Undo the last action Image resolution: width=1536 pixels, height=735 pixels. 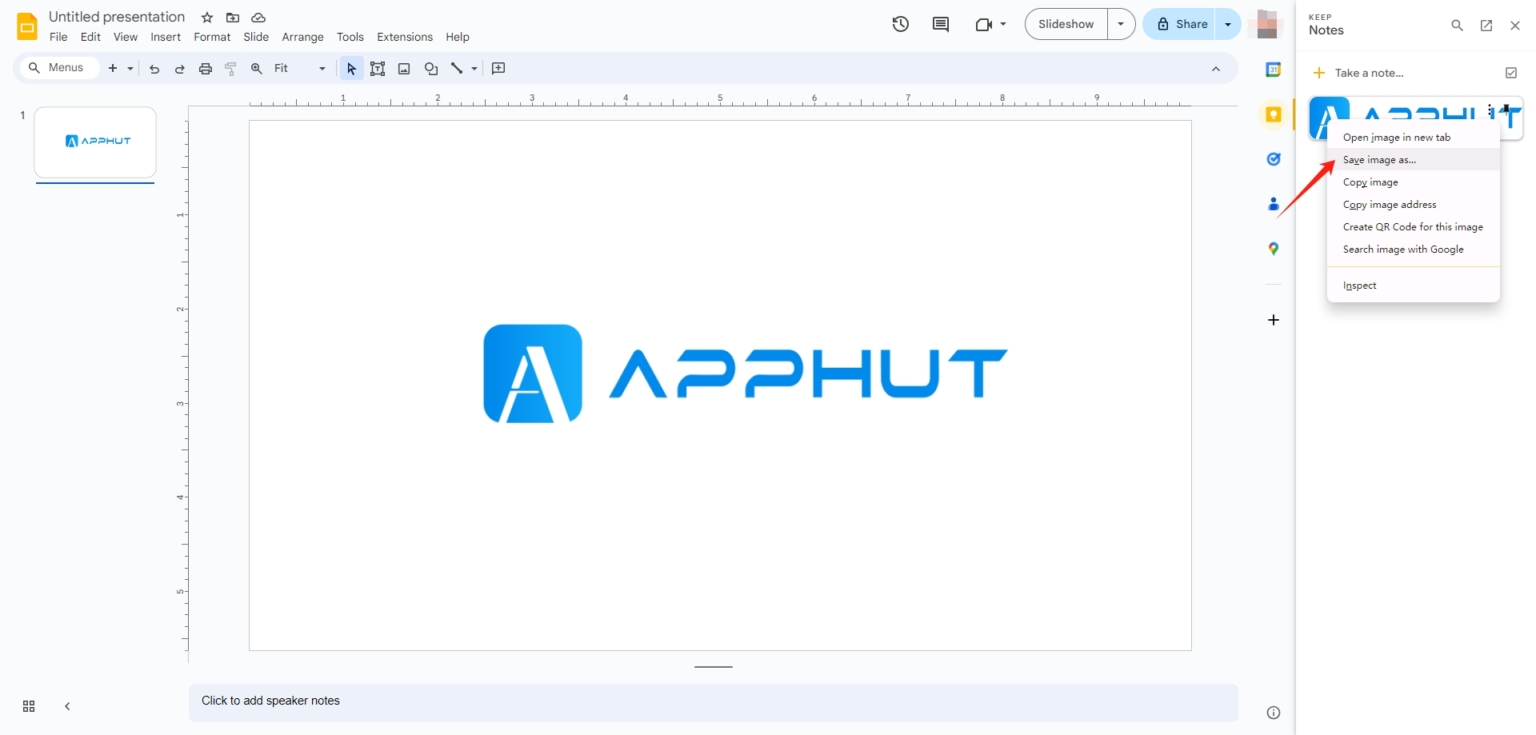(154, 68)
